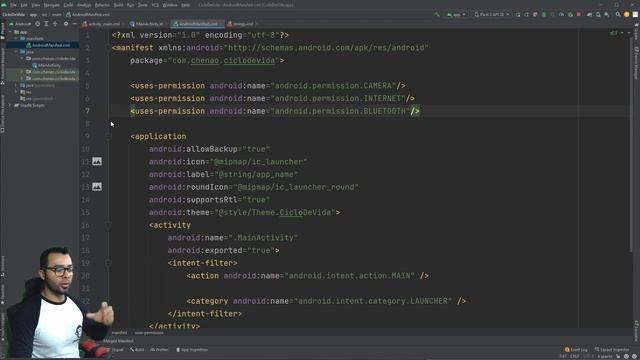Open the Window menu
The width and height of the screenshot is (640, 360).
(170, 5)
